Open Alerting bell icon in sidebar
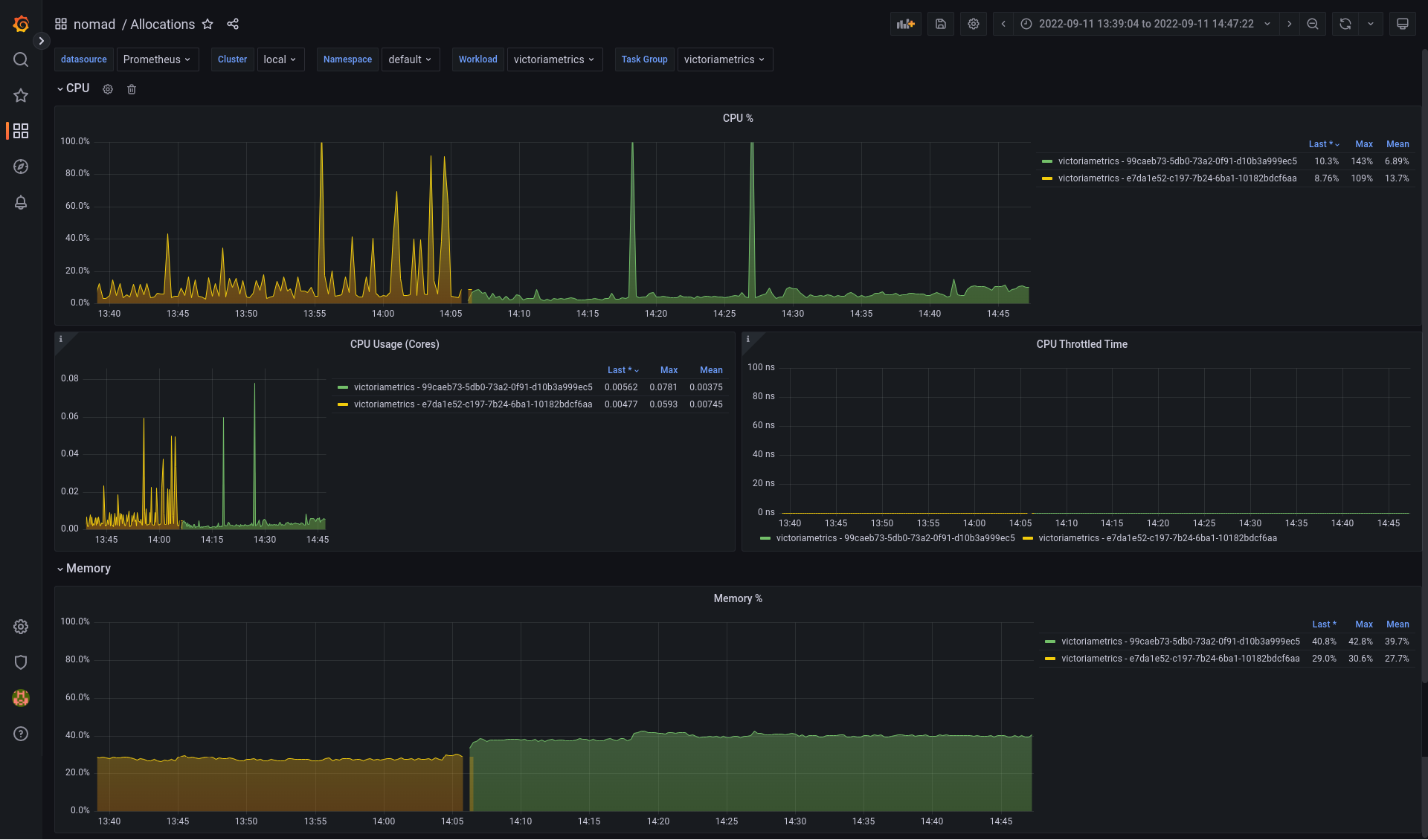The height and width of the screenshot is (840, 1428). click(21, 202)
